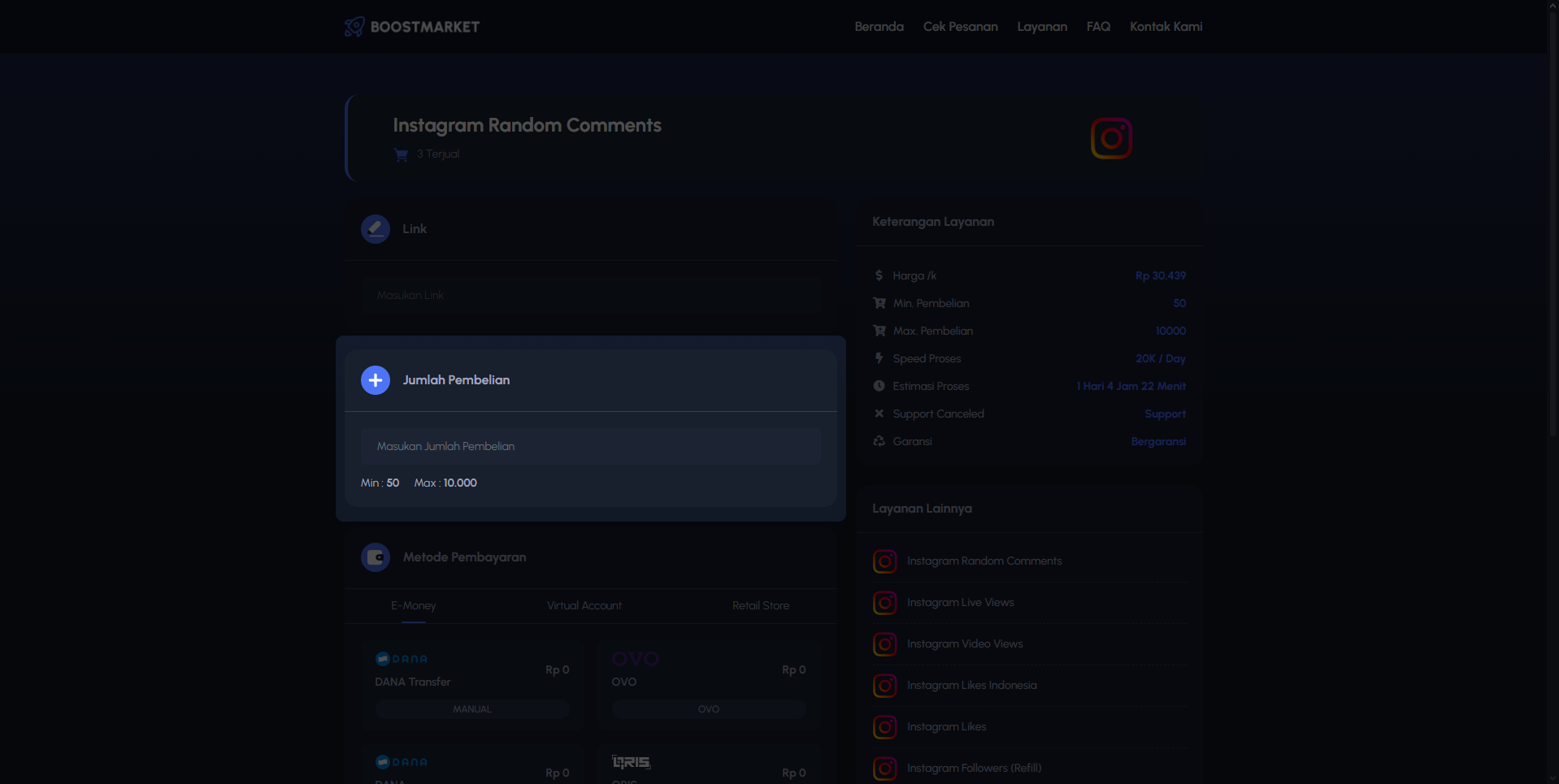This screenshot has width=1559, height=784.
Task: Open Instagram Live Views service link
Action: [961, 603]
